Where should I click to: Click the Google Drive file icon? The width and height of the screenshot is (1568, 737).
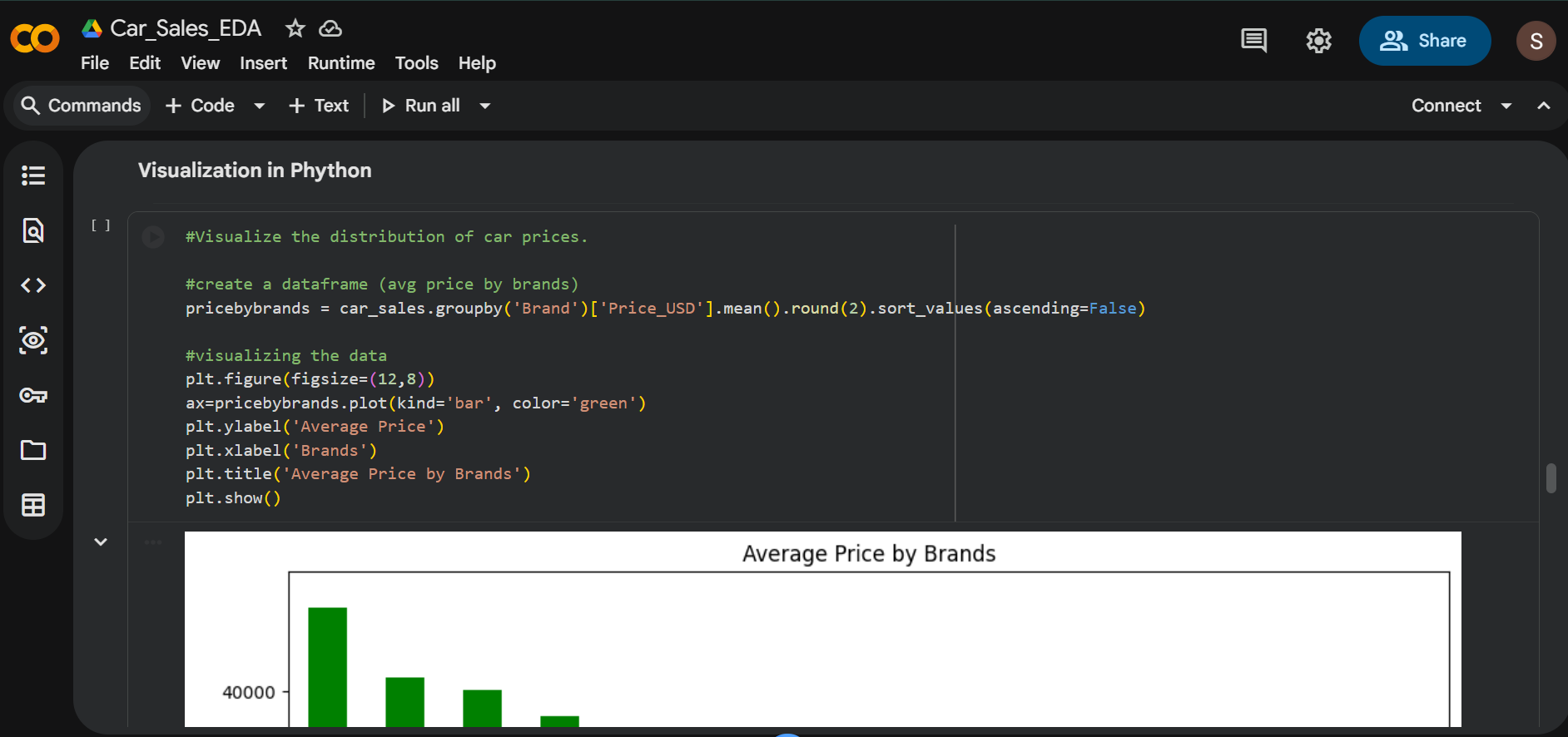coord(92,28)
